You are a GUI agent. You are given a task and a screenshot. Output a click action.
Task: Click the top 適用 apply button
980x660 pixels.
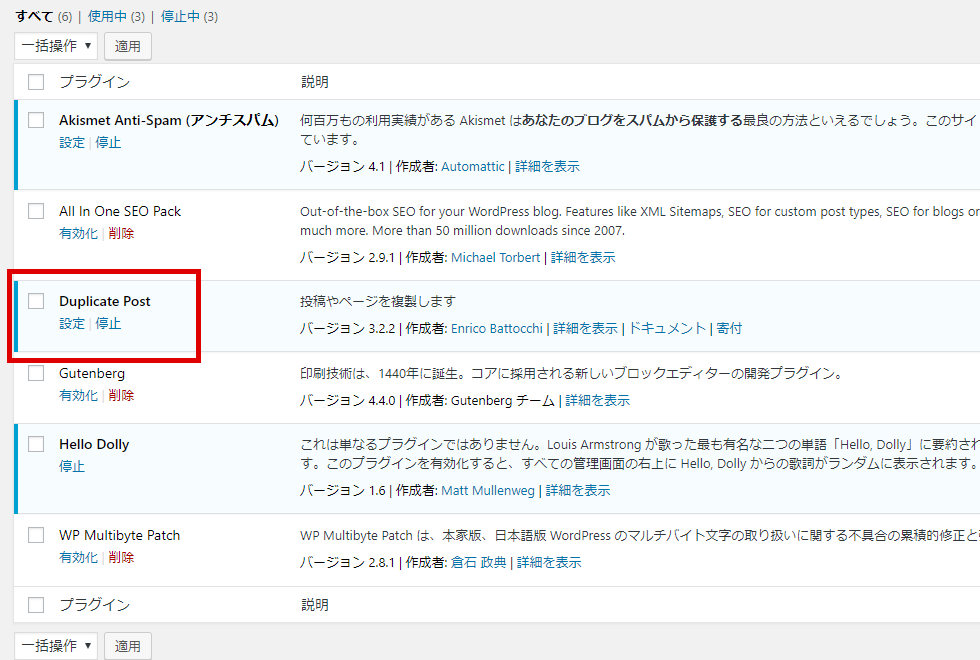click(128, 45)
